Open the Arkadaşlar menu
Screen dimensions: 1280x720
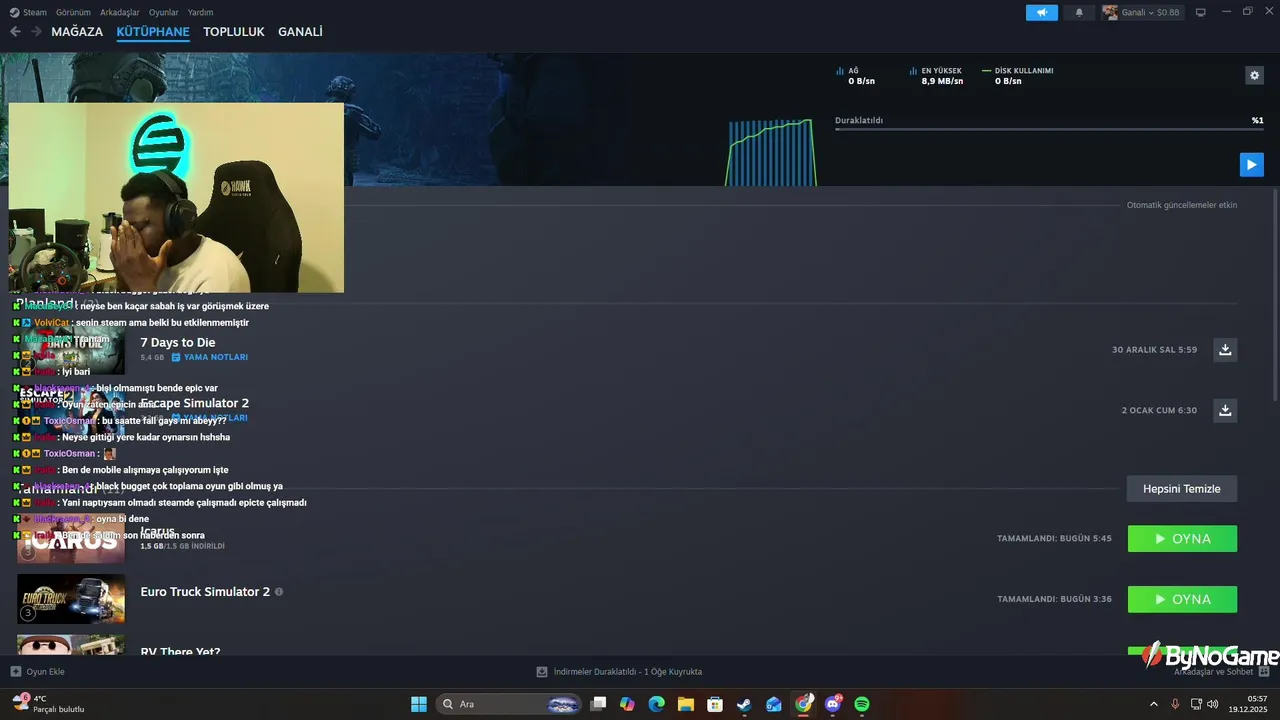pyautogui.click(x=119, y=12)
